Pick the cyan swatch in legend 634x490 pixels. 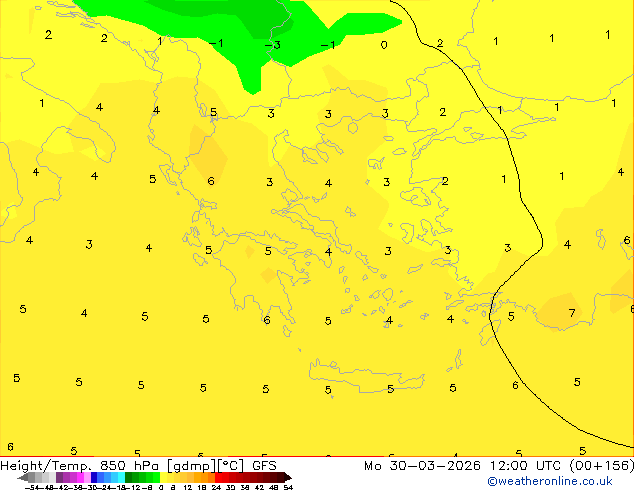click(x=121, y=477)
